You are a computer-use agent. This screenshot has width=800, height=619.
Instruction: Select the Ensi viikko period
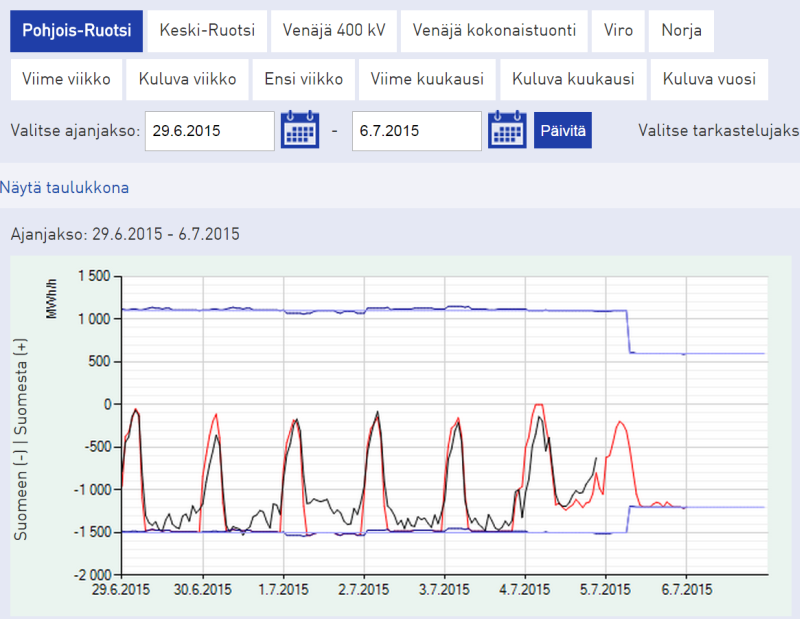click(x=303, y=80)
